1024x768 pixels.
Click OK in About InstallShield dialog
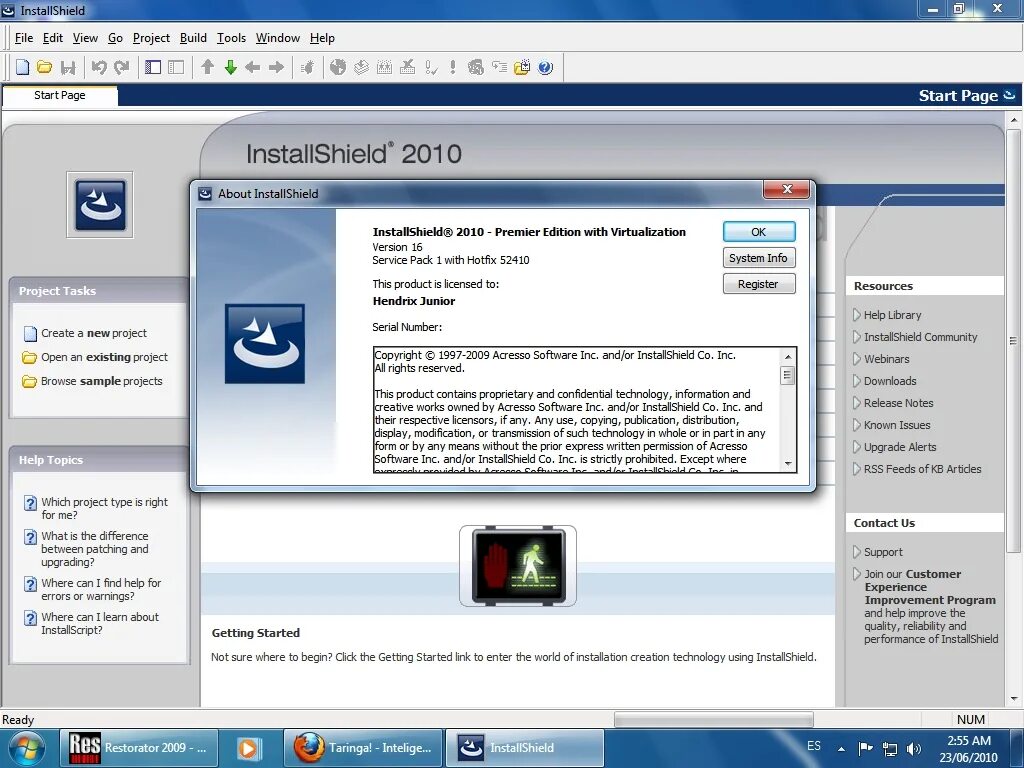point(759,232)
